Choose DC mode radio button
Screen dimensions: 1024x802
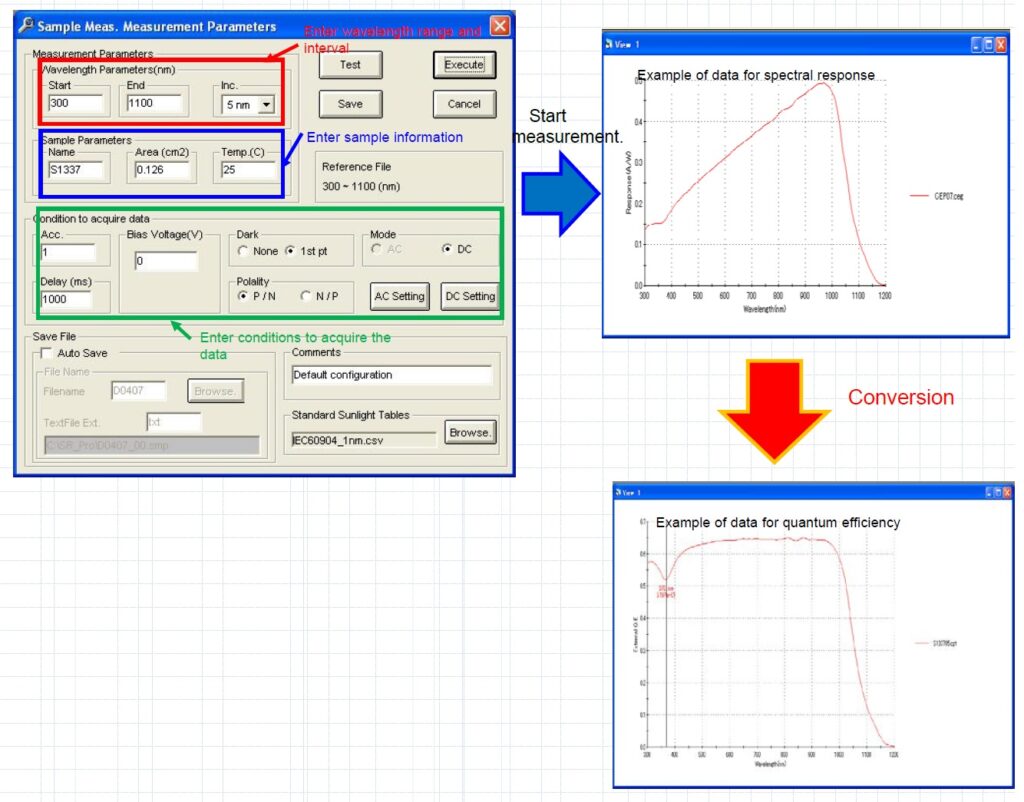click(447, 249)
